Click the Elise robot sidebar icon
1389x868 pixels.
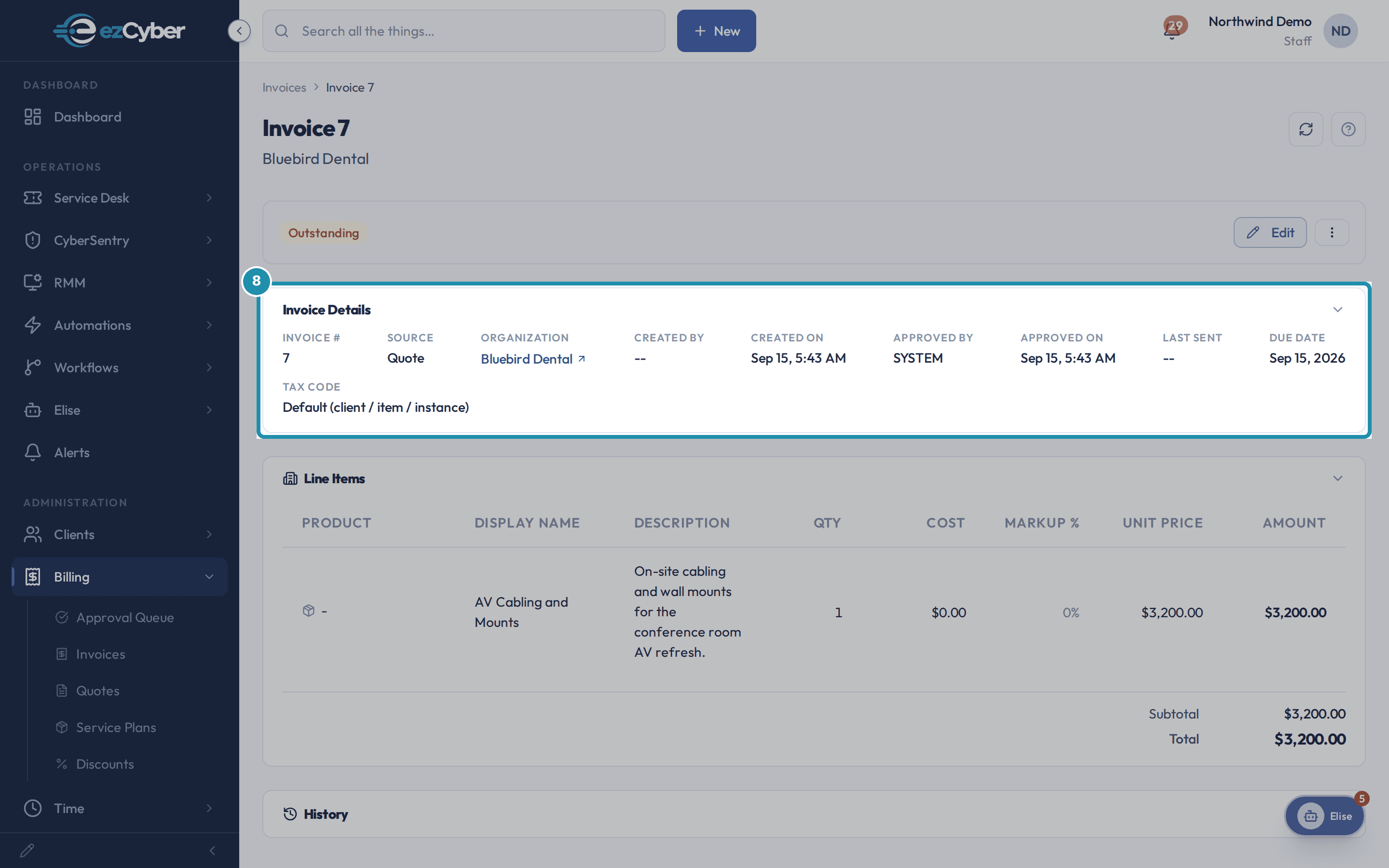[x=33, y=410]
